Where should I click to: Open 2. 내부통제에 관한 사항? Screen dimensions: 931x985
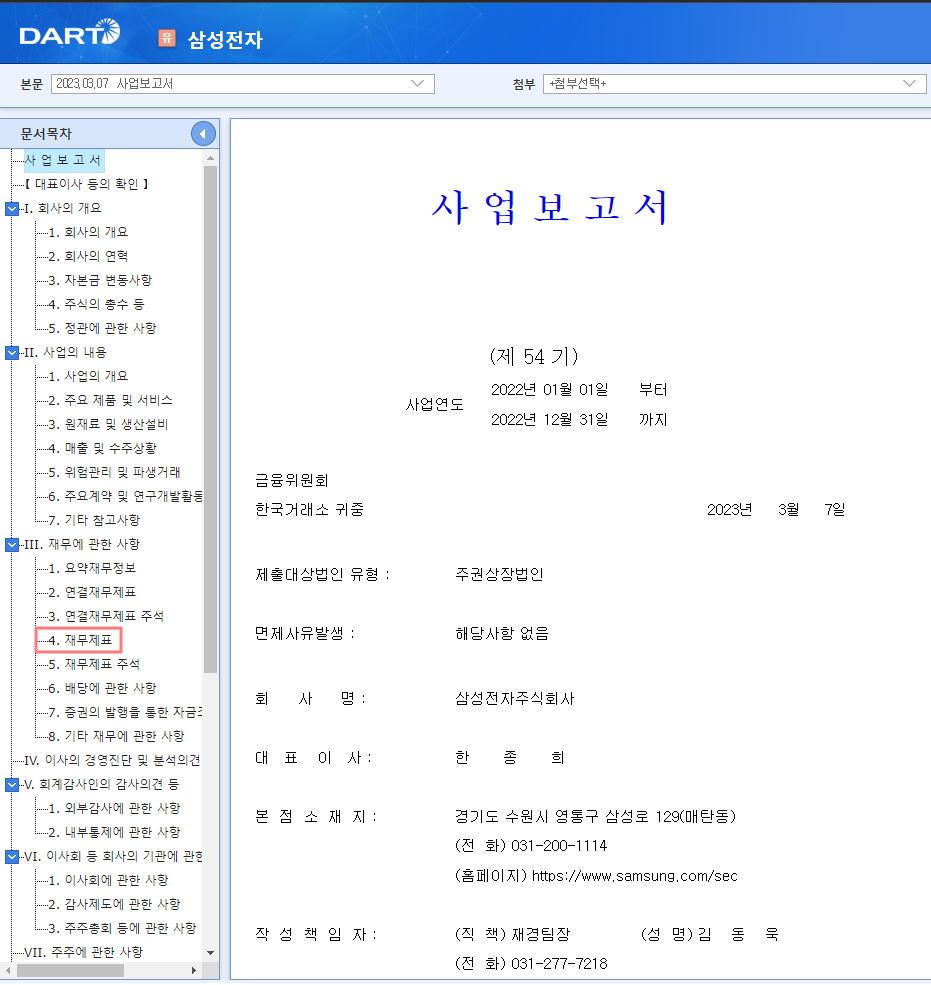coord(114,832)
